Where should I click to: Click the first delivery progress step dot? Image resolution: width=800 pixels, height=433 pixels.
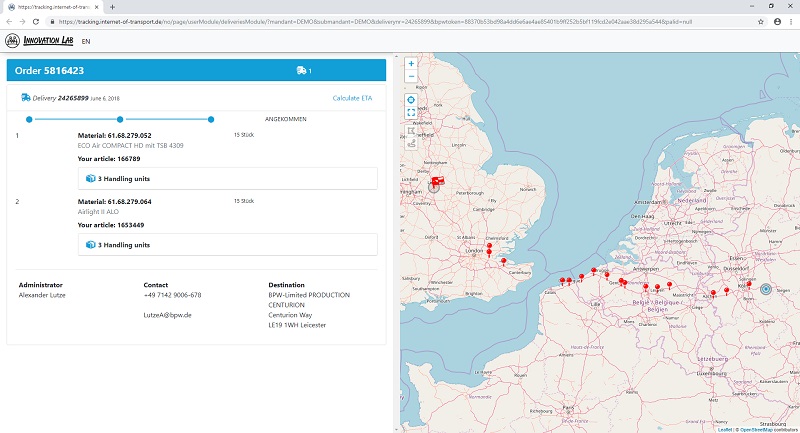[29, 119]
